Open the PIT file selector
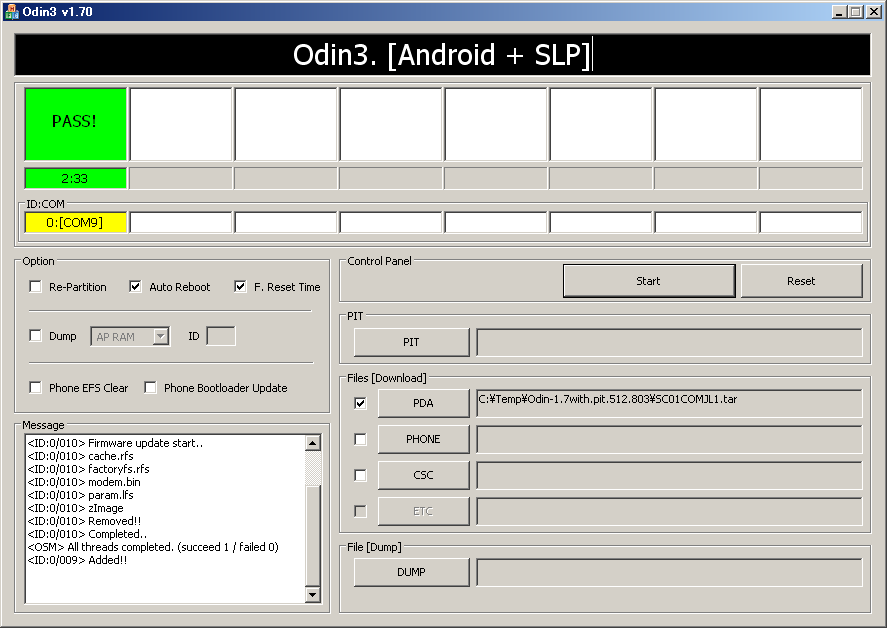This screenshot has width=887, height=628. 410,341
